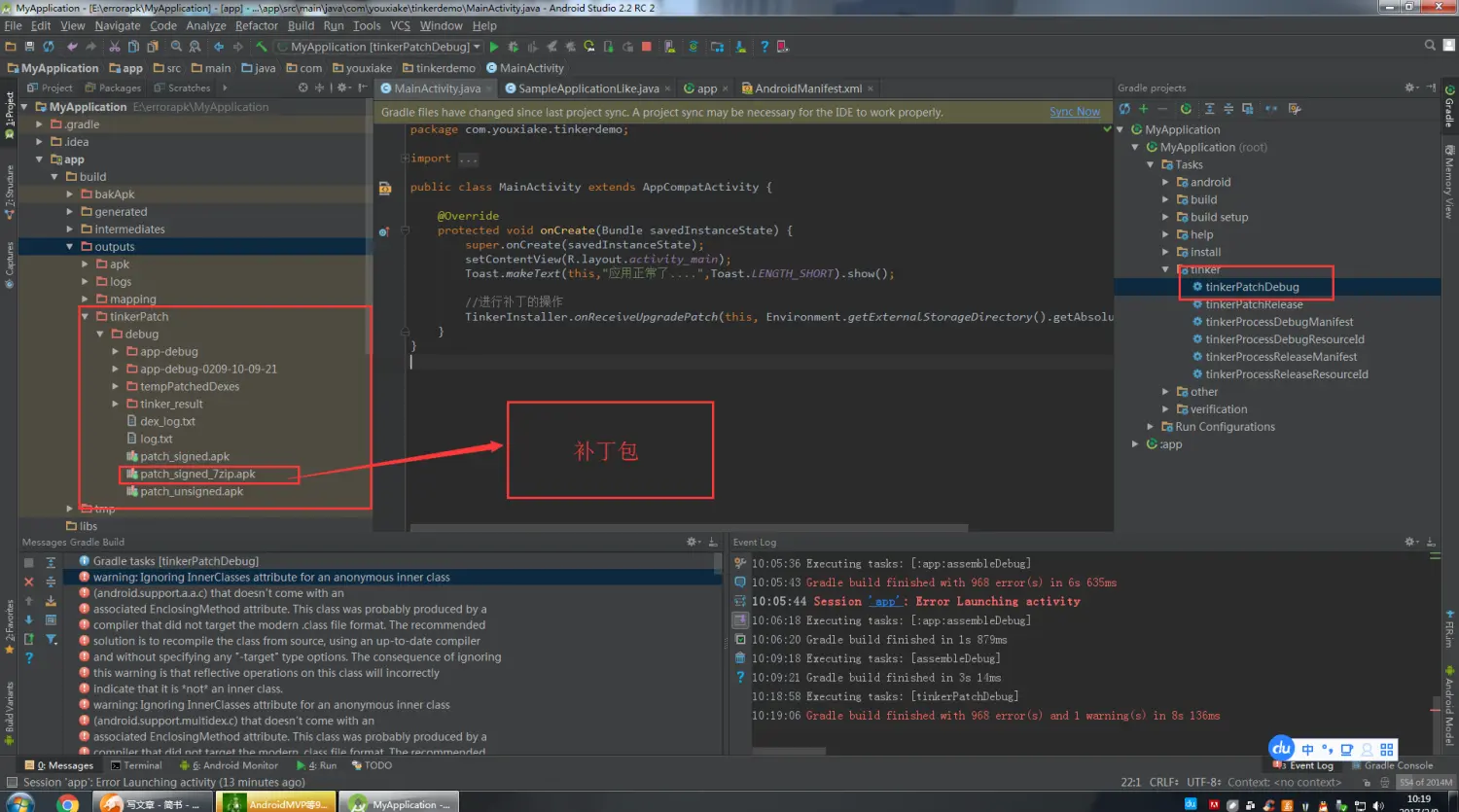The height and width of the screenshot is (812, 1459).
Task: Collapse the outputs folder
Action: click(x=70, y=247)
